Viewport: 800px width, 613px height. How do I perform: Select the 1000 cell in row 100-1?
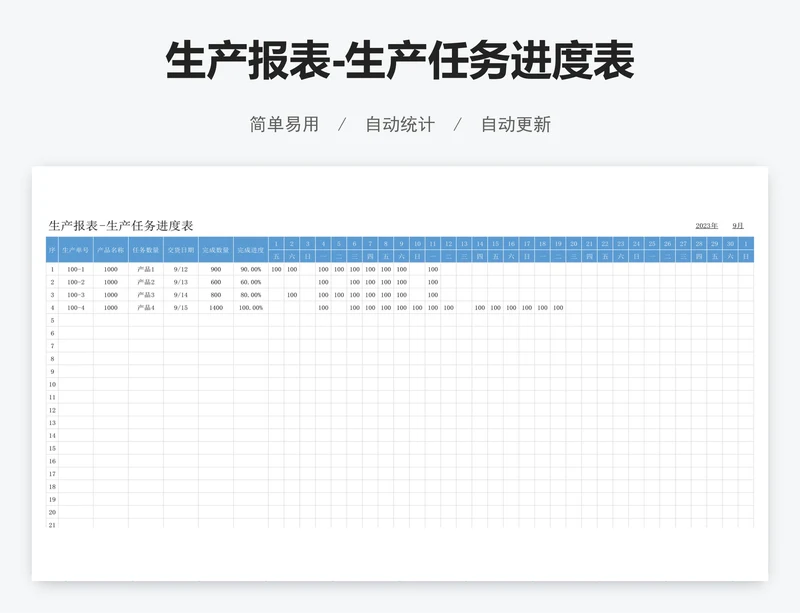click(111, 269)
